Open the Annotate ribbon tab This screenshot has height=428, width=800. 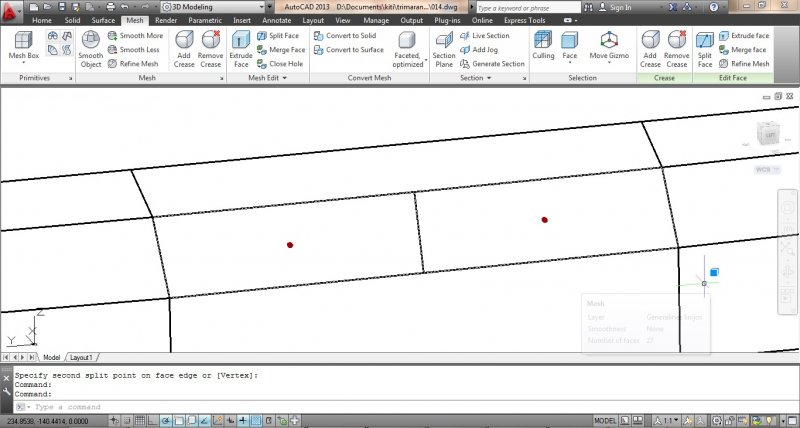coord(276,19)
